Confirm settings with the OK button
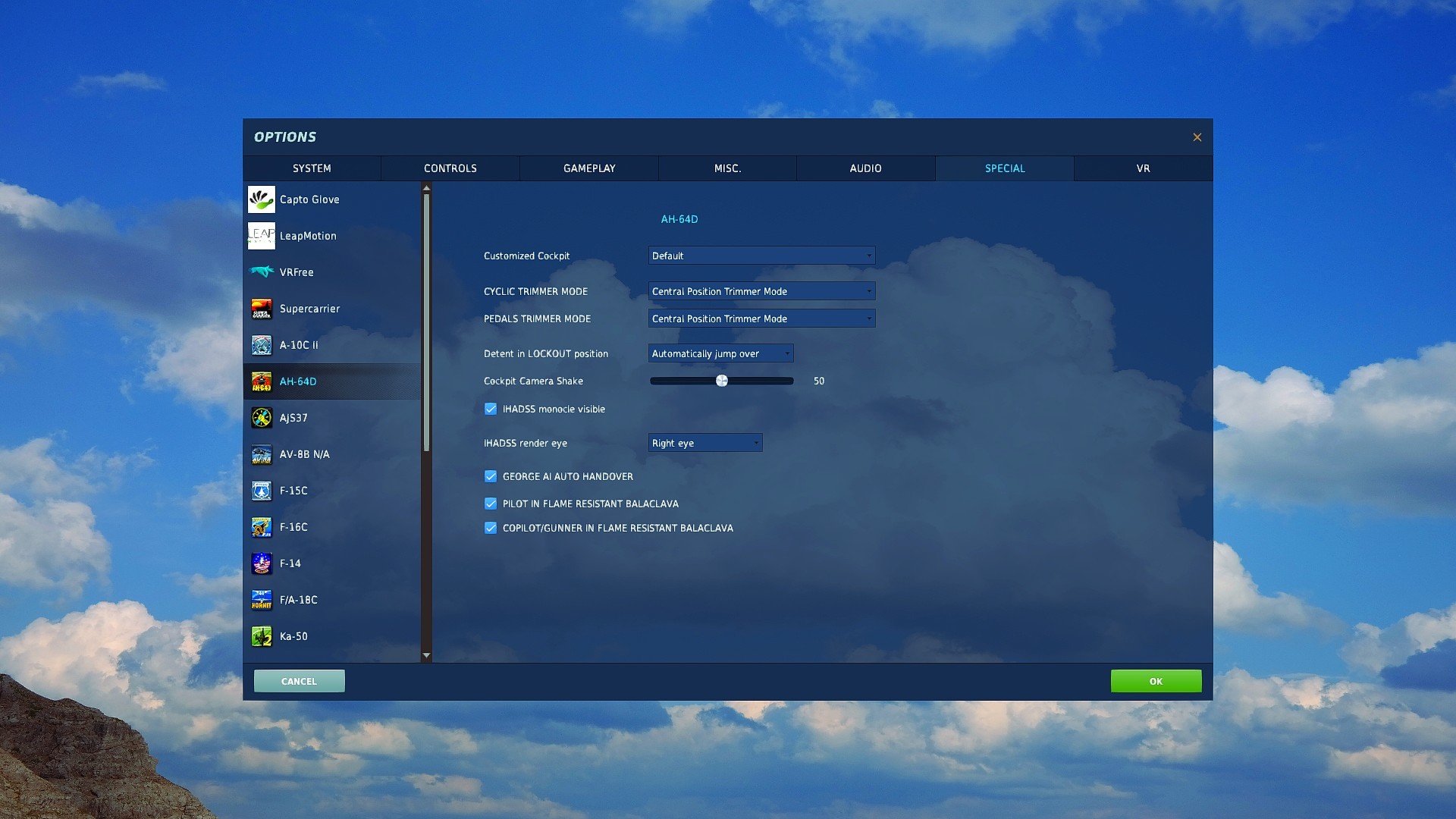 [1156, 681]
